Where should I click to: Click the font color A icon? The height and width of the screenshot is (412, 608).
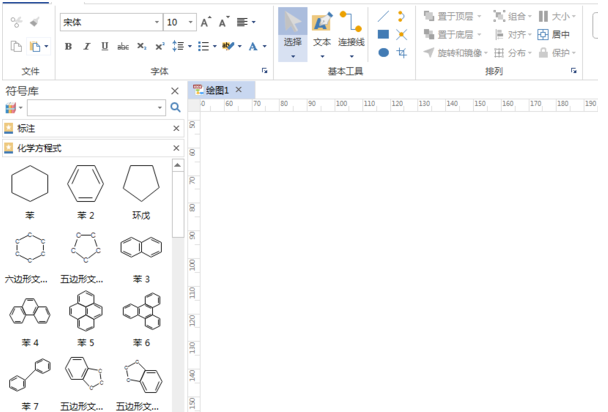pyautogui.click(x=253, y=47)
